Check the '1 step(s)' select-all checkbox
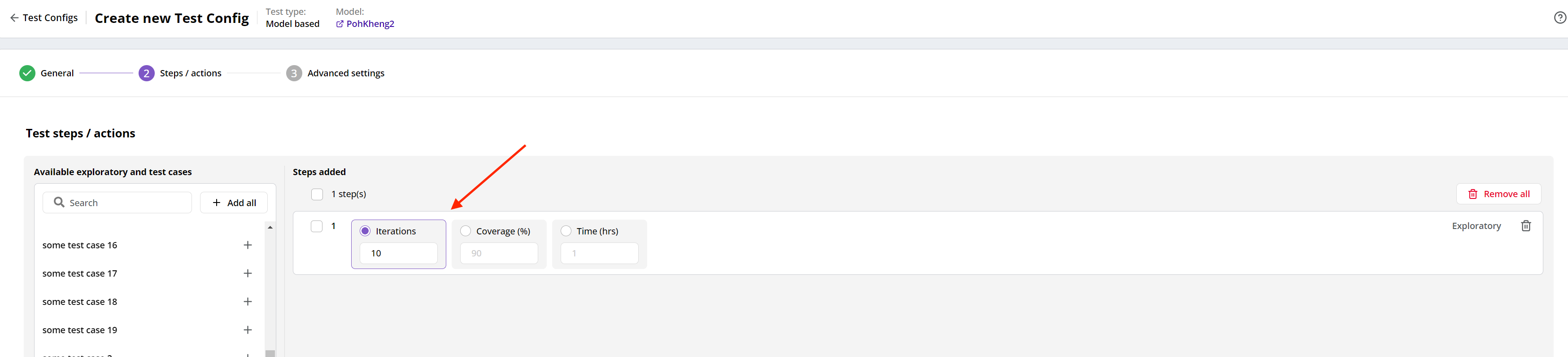Image resolution: width=1568 pixels, height=357 pixels. click(317, 194)
